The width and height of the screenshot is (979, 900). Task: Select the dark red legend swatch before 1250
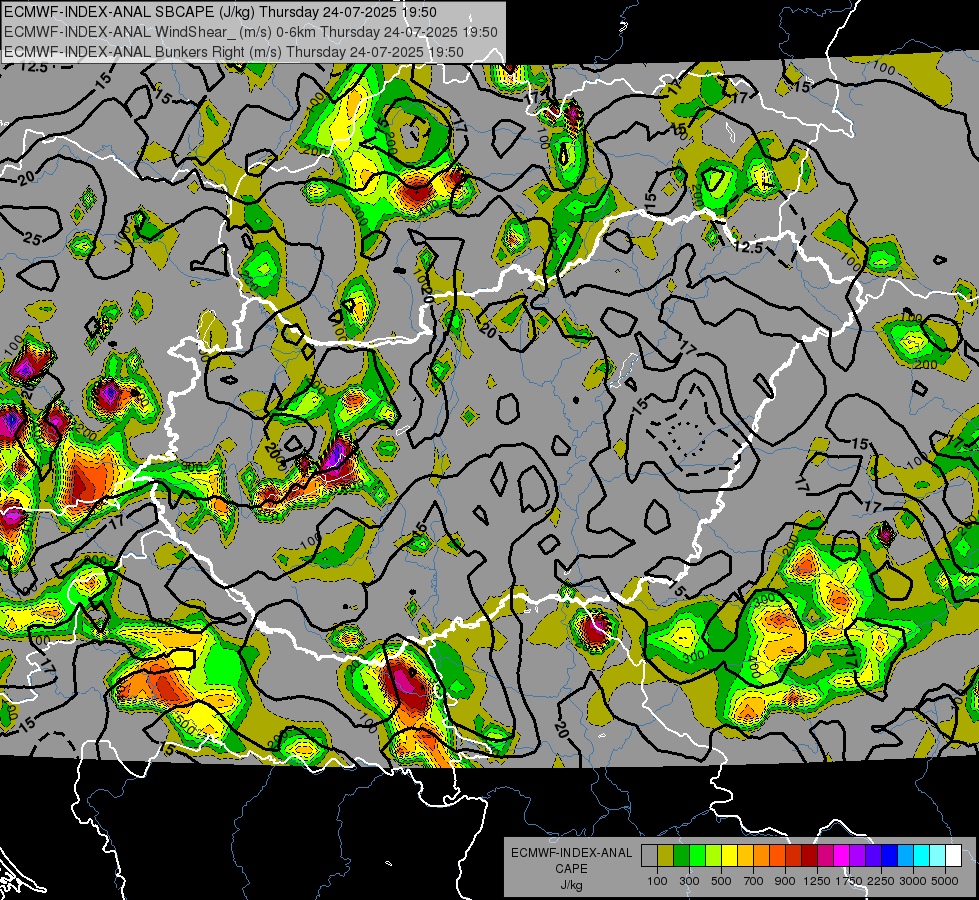(810, 856)
